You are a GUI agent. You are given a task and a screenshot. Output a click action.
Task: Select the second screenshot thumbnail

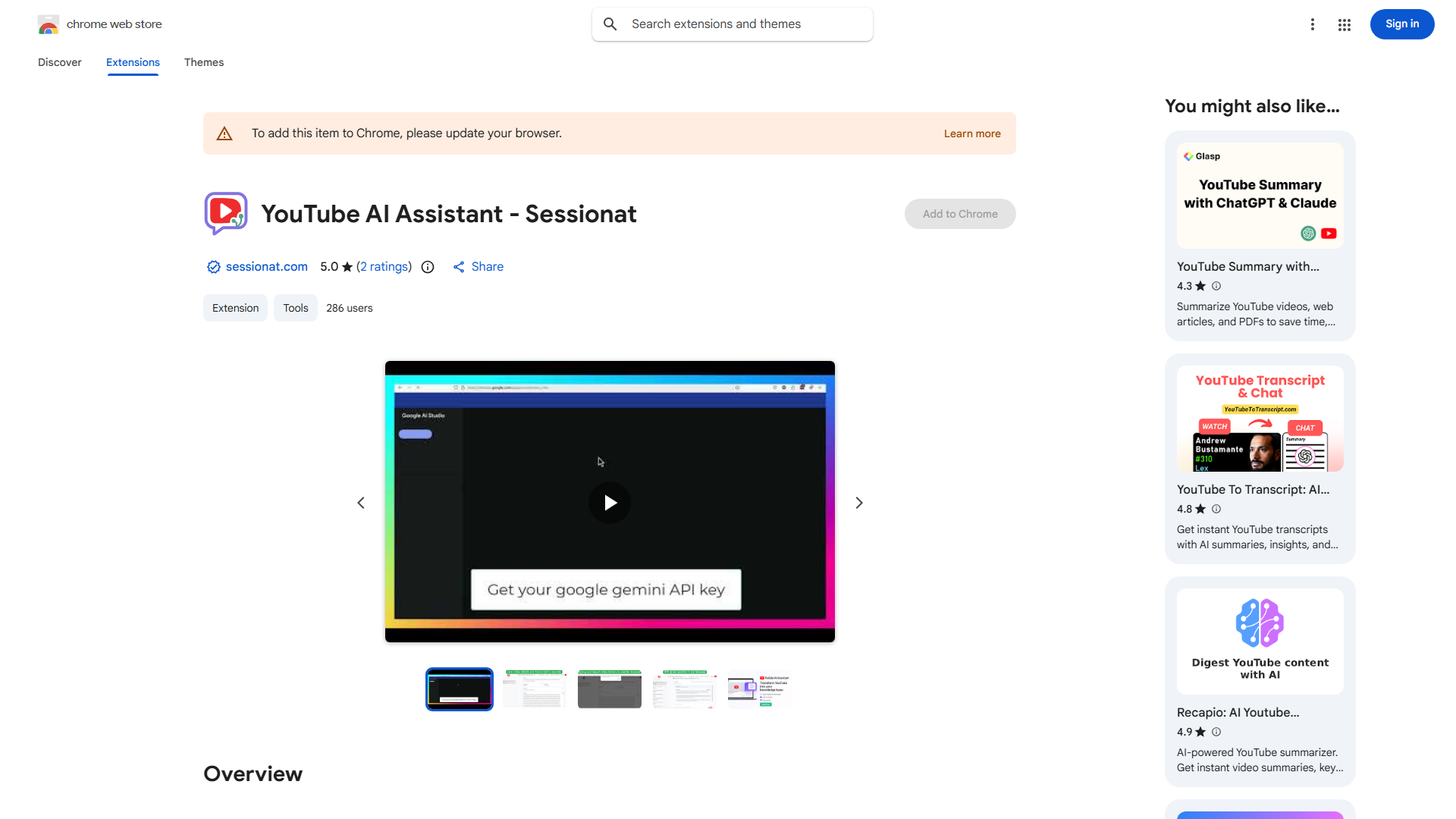point(535,689)
